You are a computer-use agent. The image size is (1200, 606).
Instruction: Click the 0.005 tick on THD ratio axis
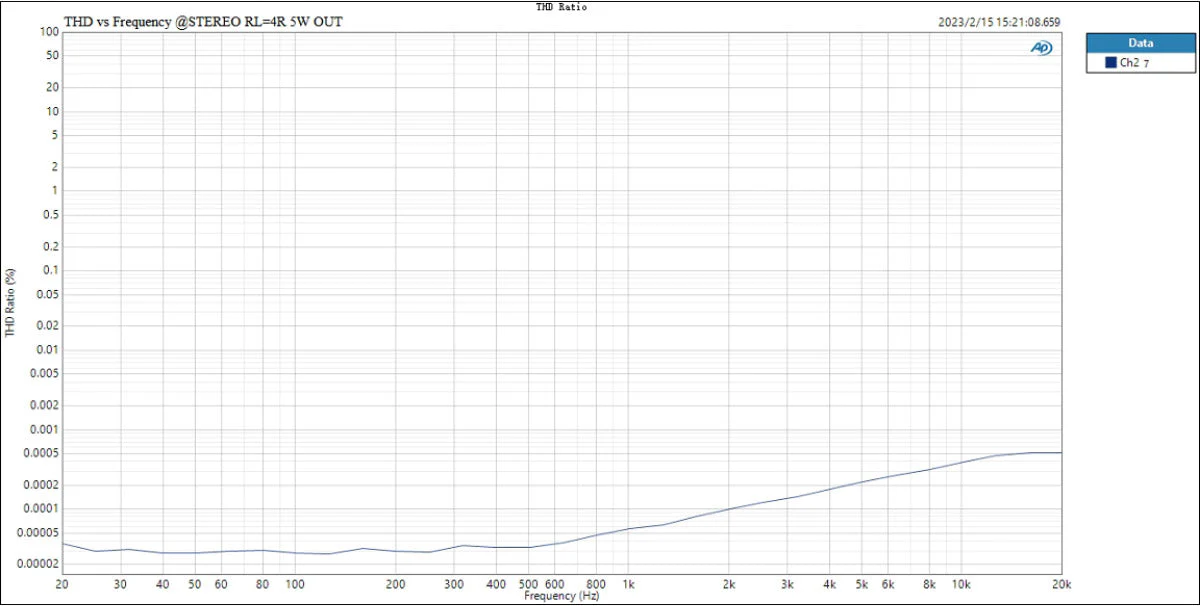pos(45,373)
